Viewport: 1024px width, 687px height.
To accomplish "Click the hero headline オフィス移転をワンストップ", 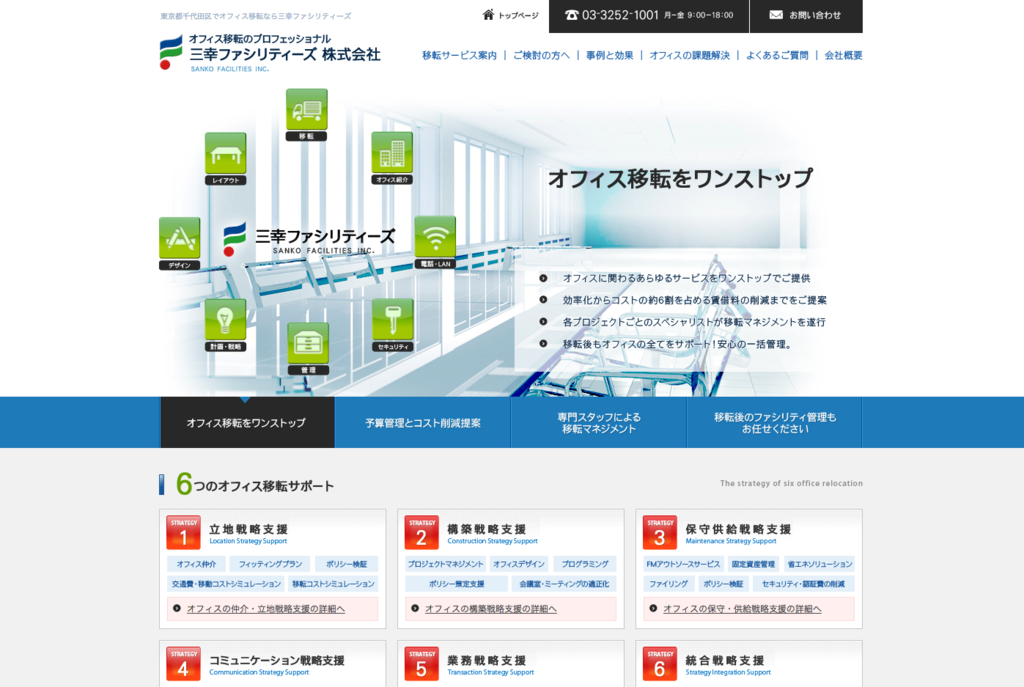I will [x=680, y=178].
